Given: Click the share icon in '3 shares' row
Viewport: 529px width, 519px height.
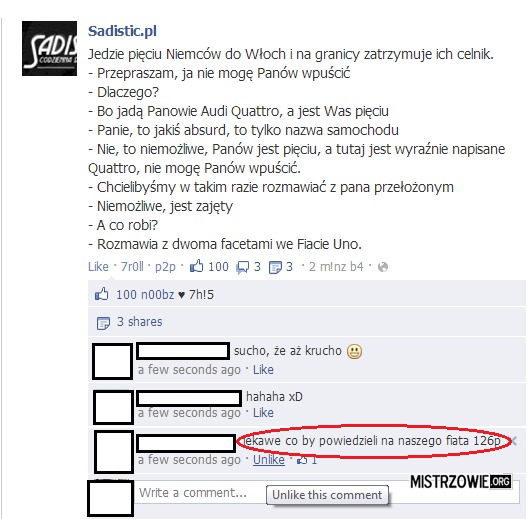Looking at the screenshot, I should 103,323.
